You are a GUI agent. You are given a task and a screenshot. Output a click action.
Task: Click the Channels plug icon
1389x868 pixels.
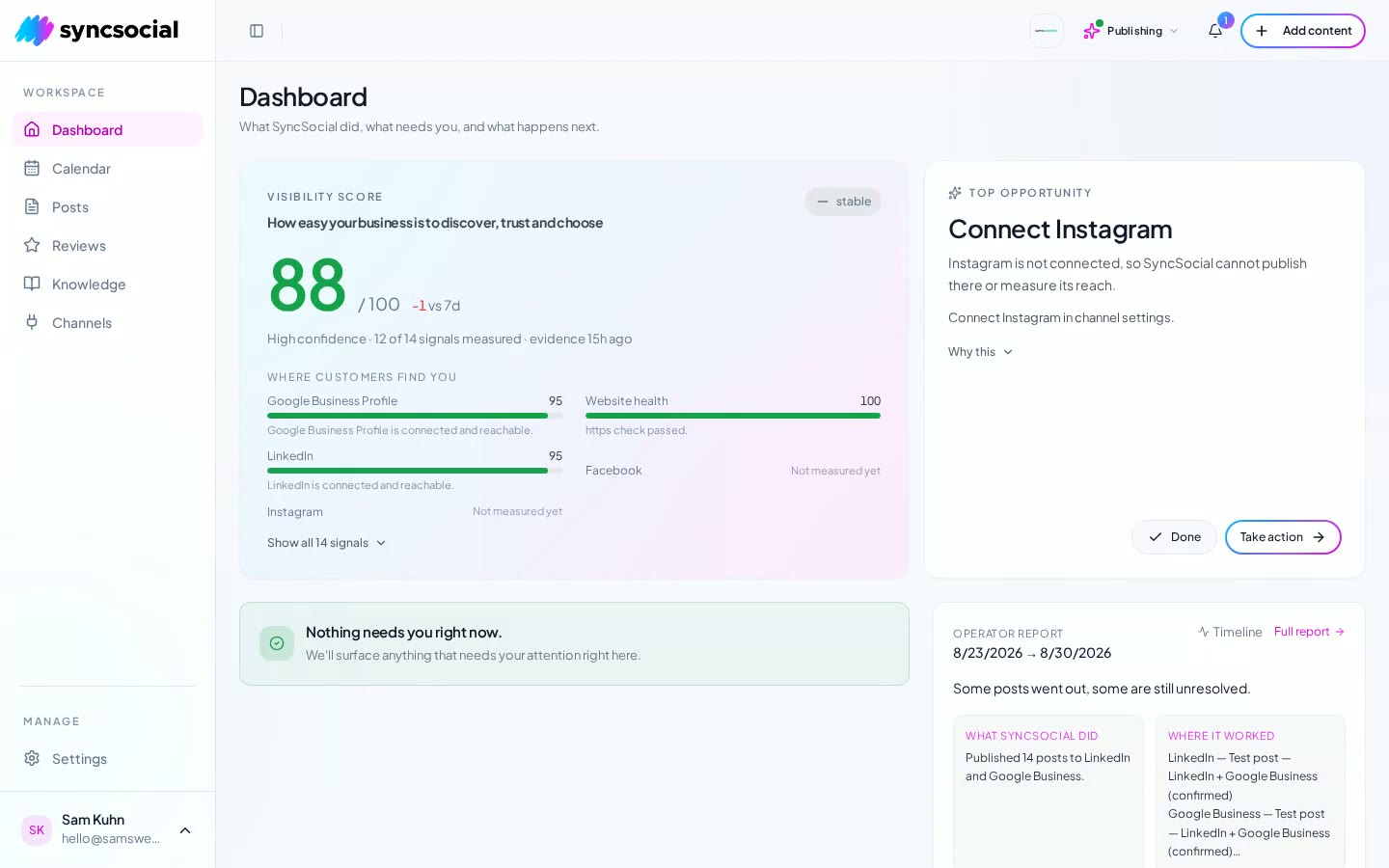32,322
